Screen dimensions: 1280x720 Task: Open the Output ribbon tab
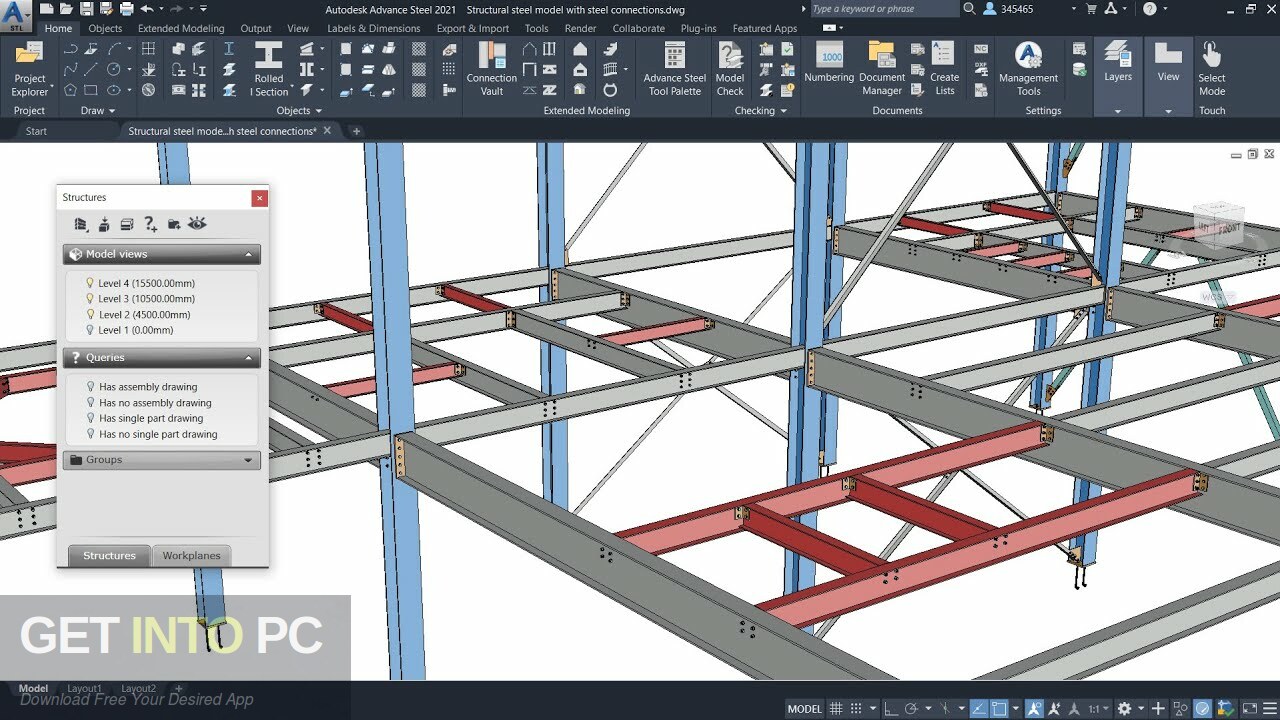[x=256, y=29]
